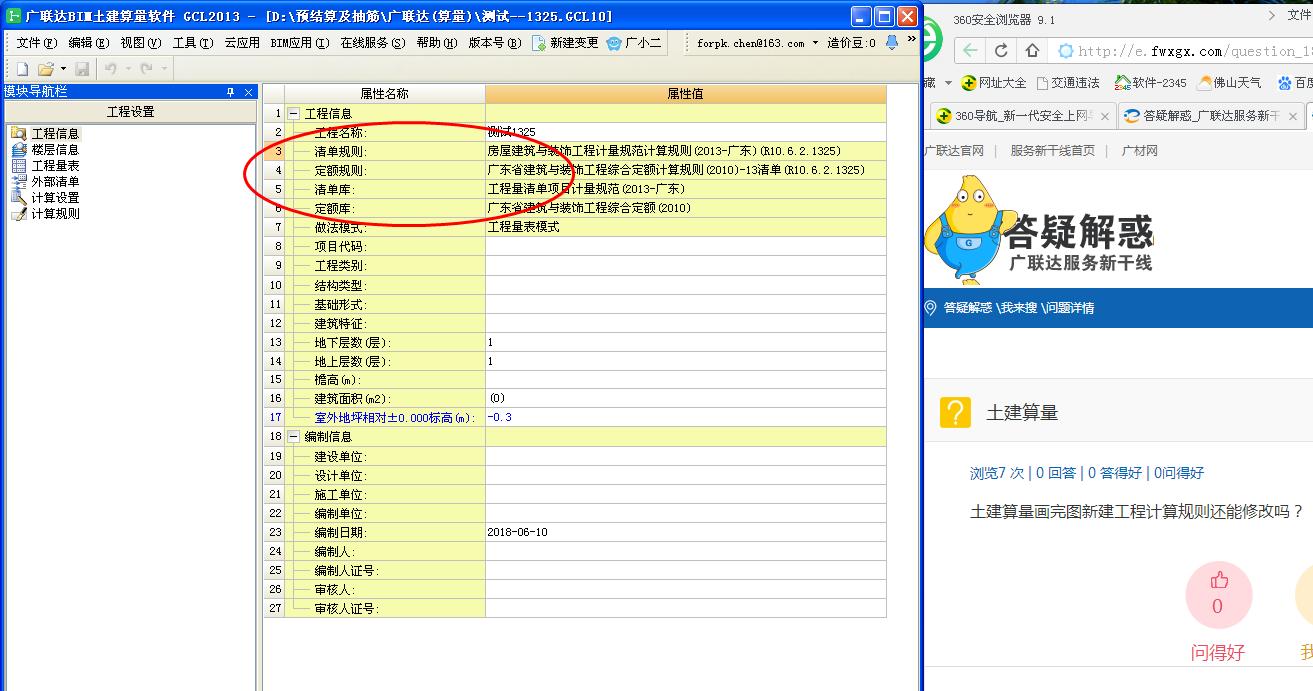Open the 版本号(B) menu

495,43
